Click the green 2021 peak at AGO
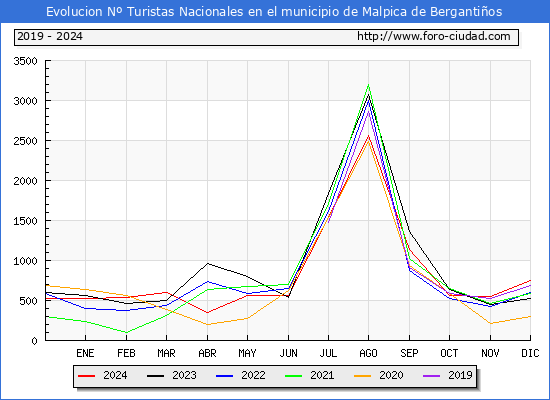 [x=368, y=85]
